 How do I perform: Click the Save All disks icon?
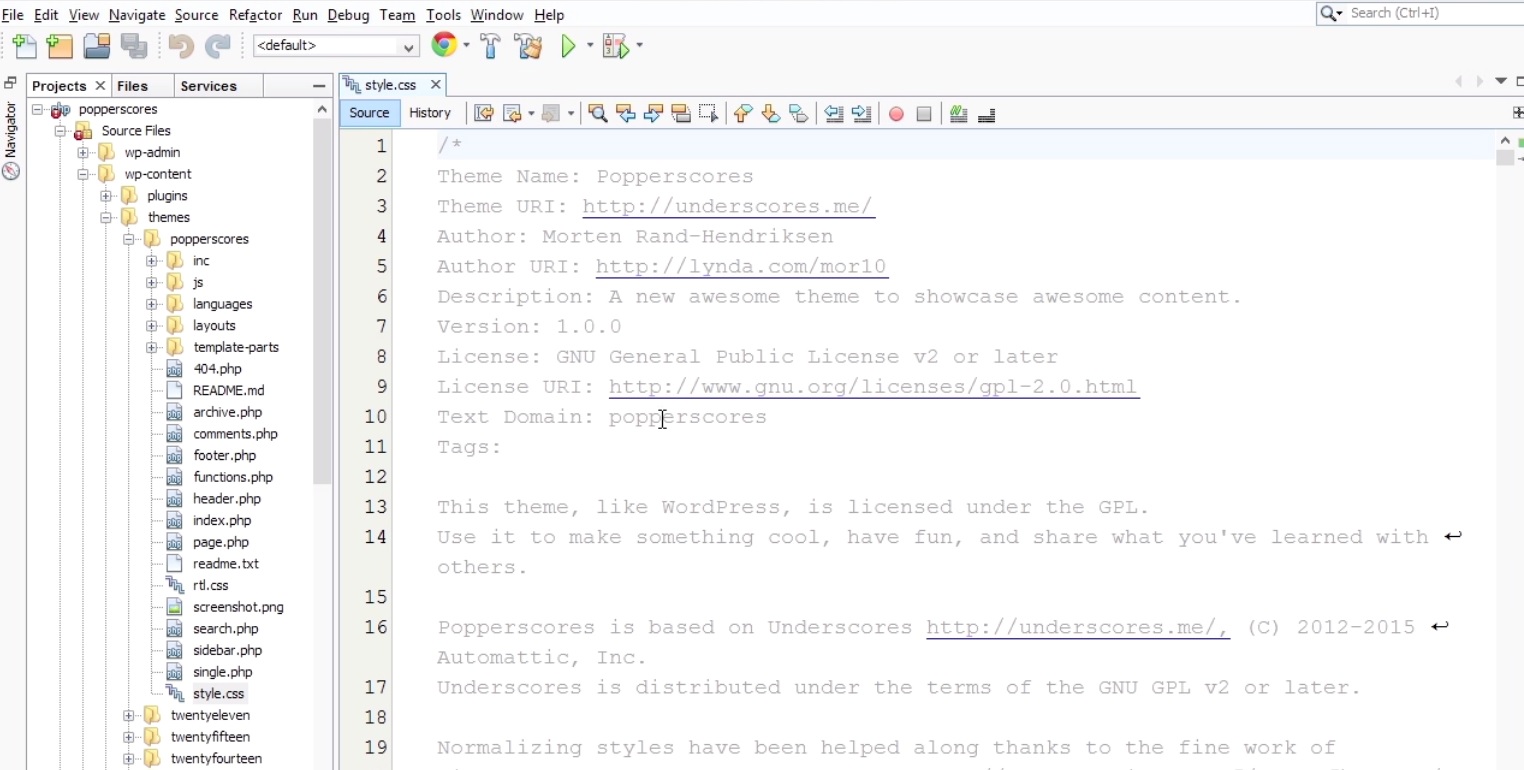point(134,46)
